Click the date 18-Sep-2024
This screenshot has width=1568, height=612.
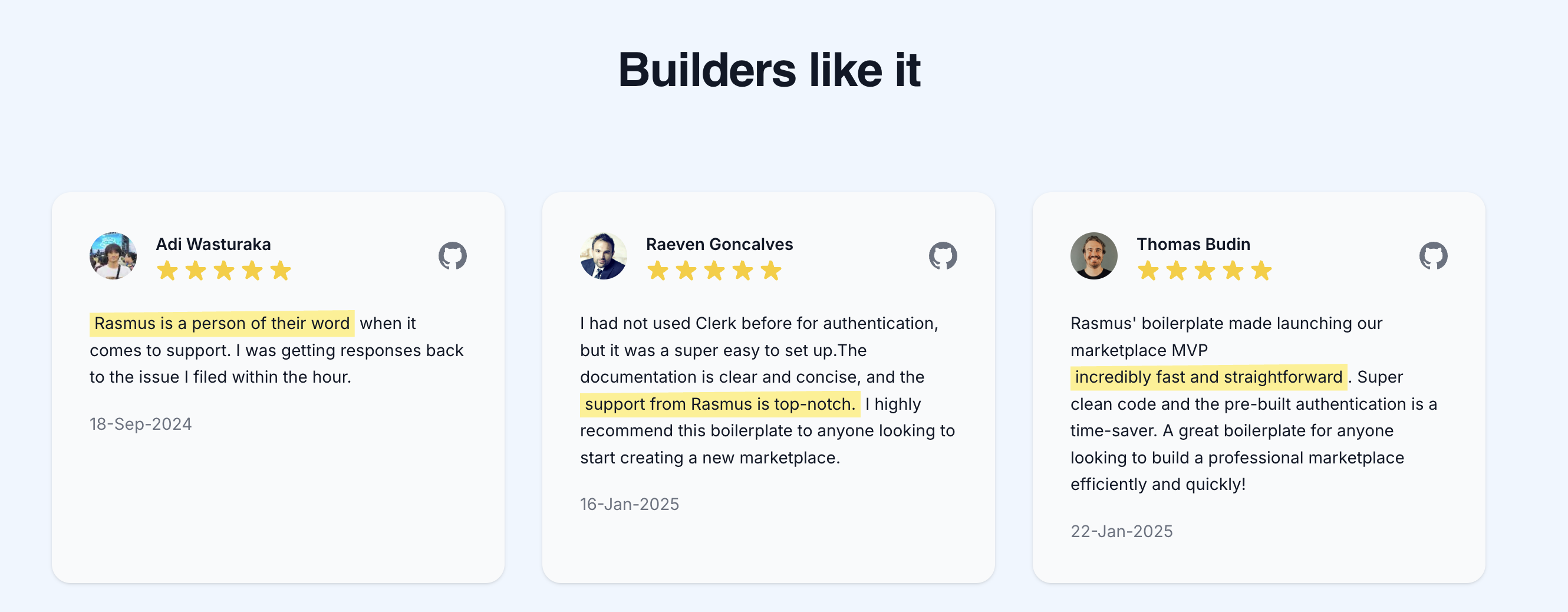click(140, 425)
